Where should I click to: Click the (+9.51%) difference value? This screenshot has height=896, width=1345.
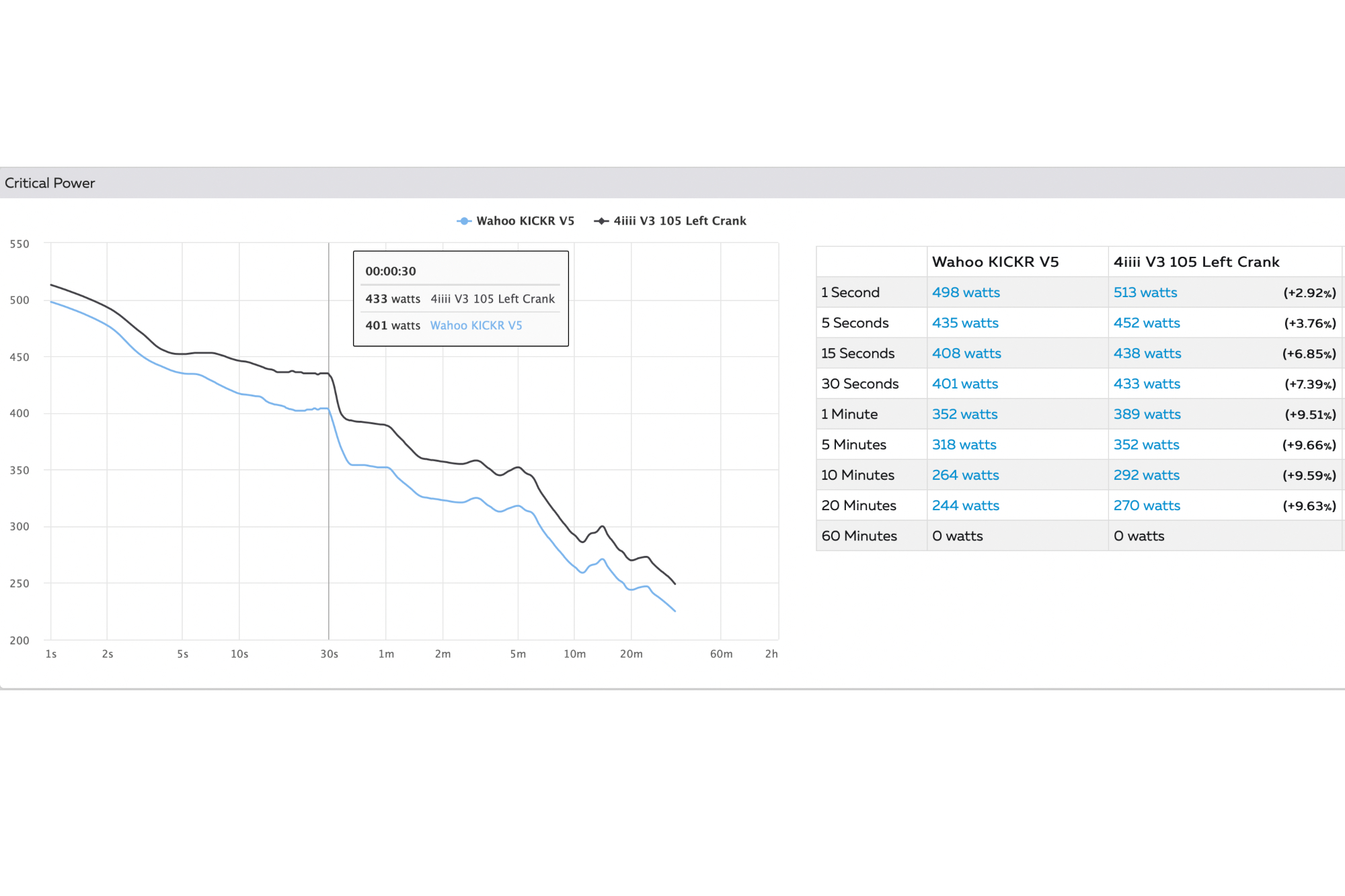coord(1309,415)
